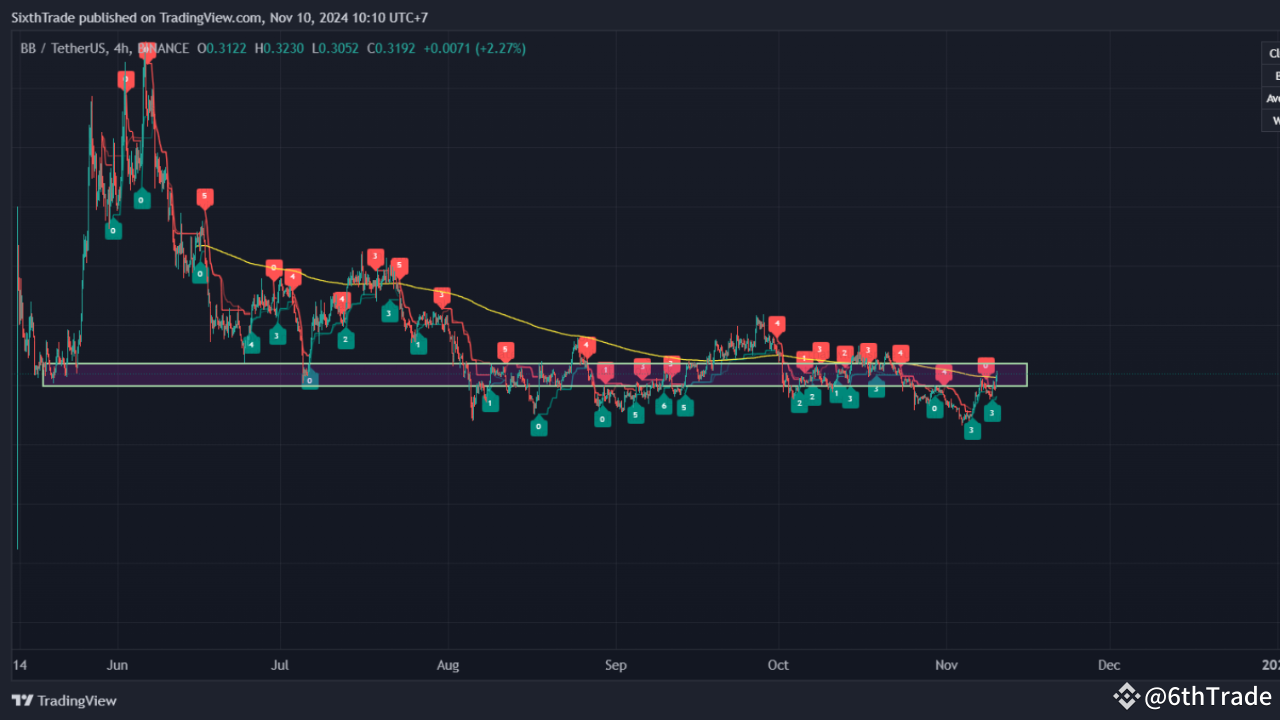Screen dimensions: 1280x720
Task: Open the BB / TetherUS symbol menu
Action: click(60, 48)
